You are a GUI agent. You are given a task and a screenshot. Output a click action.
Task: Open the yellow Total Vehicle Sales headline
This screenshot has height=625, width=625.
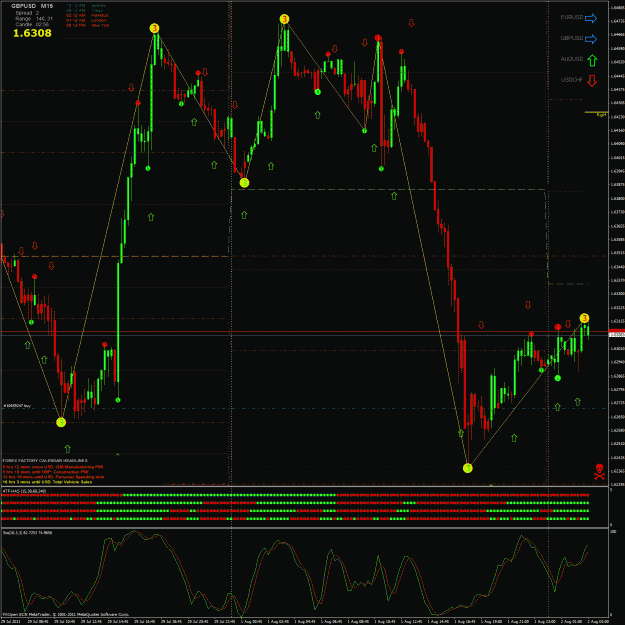pos(47,482)
